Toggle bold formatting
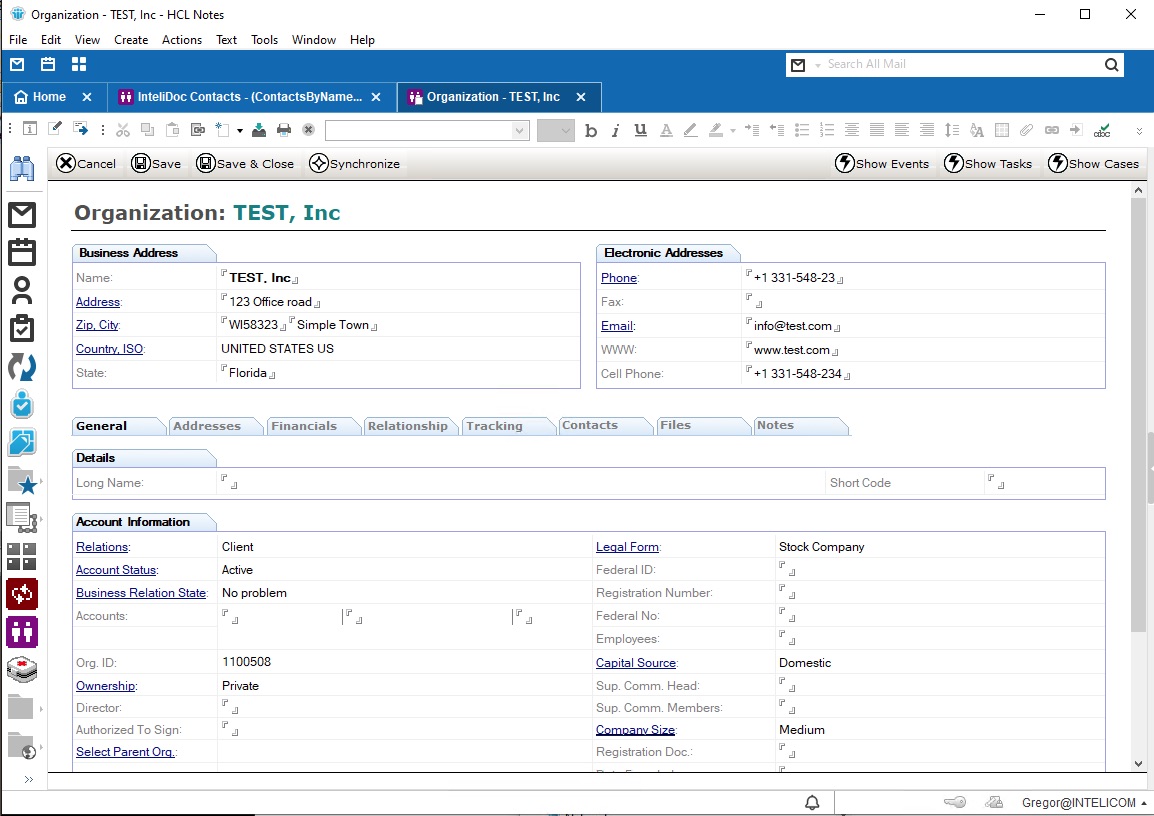 [590, 130]
